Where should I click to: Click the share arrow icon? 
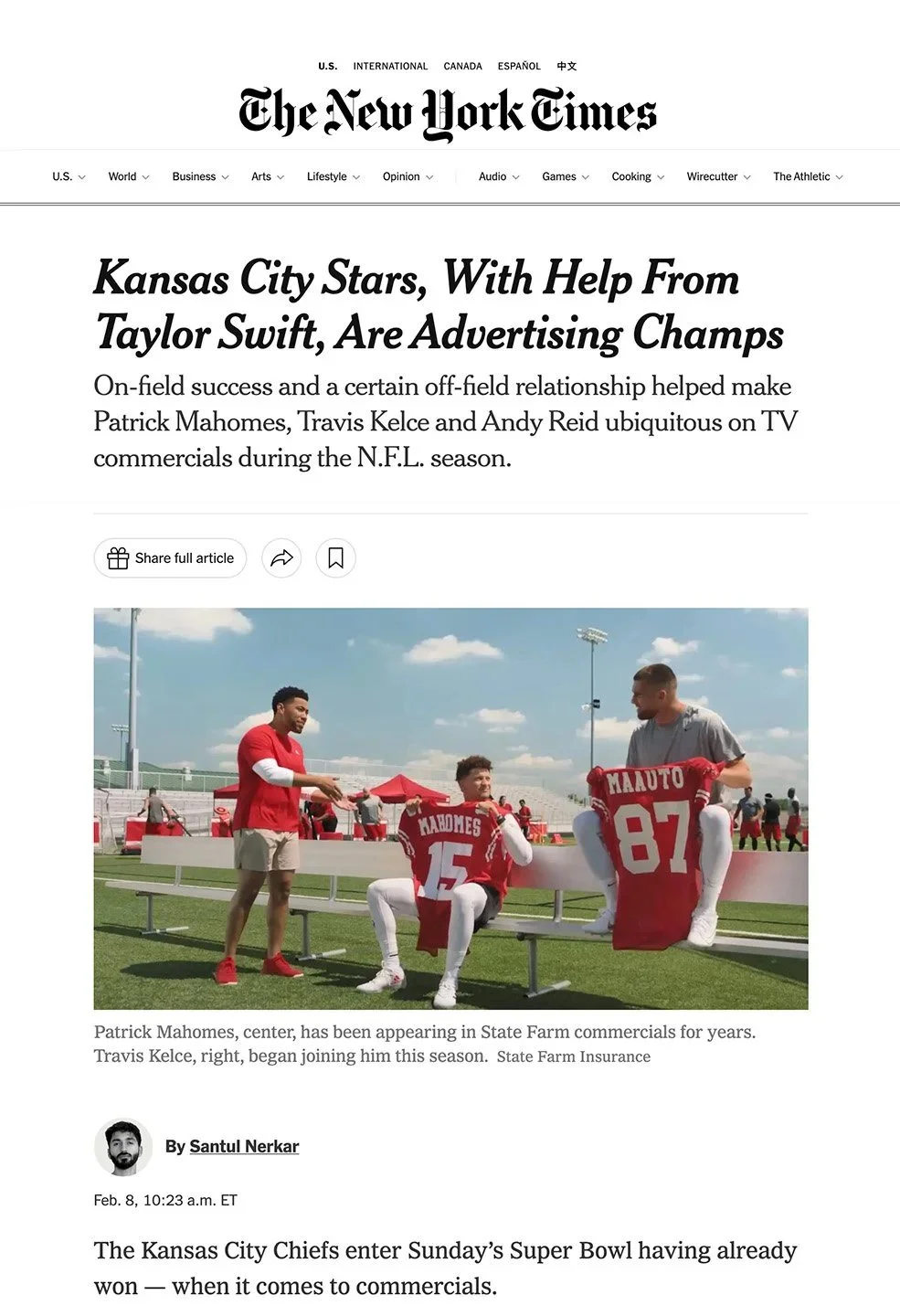pyautogui.click(x=281, y=557)
